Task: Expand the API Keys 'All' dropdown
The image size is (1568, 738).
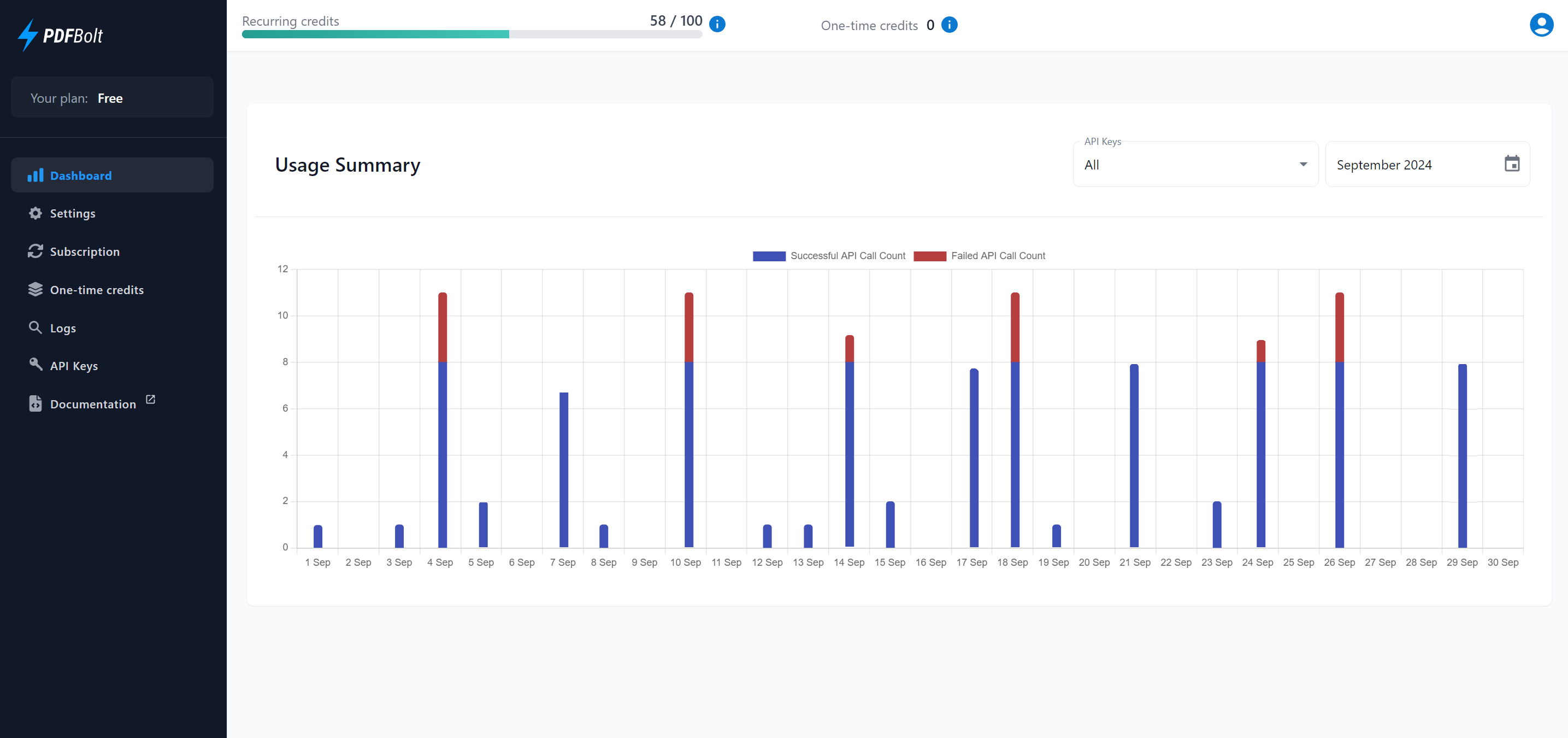Action: click(x=1195, y=165)
